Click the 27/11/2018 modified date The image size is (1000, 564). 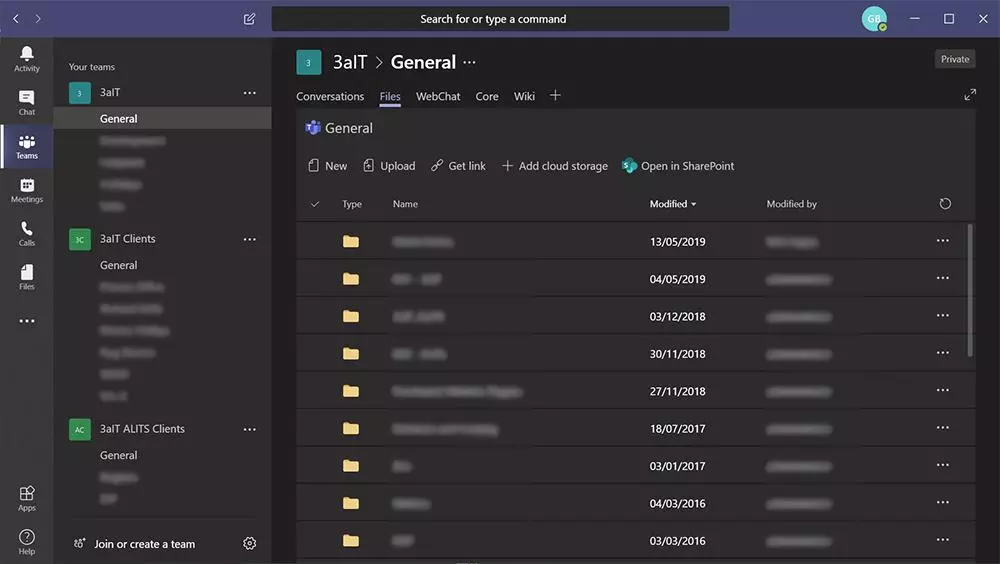677,391
